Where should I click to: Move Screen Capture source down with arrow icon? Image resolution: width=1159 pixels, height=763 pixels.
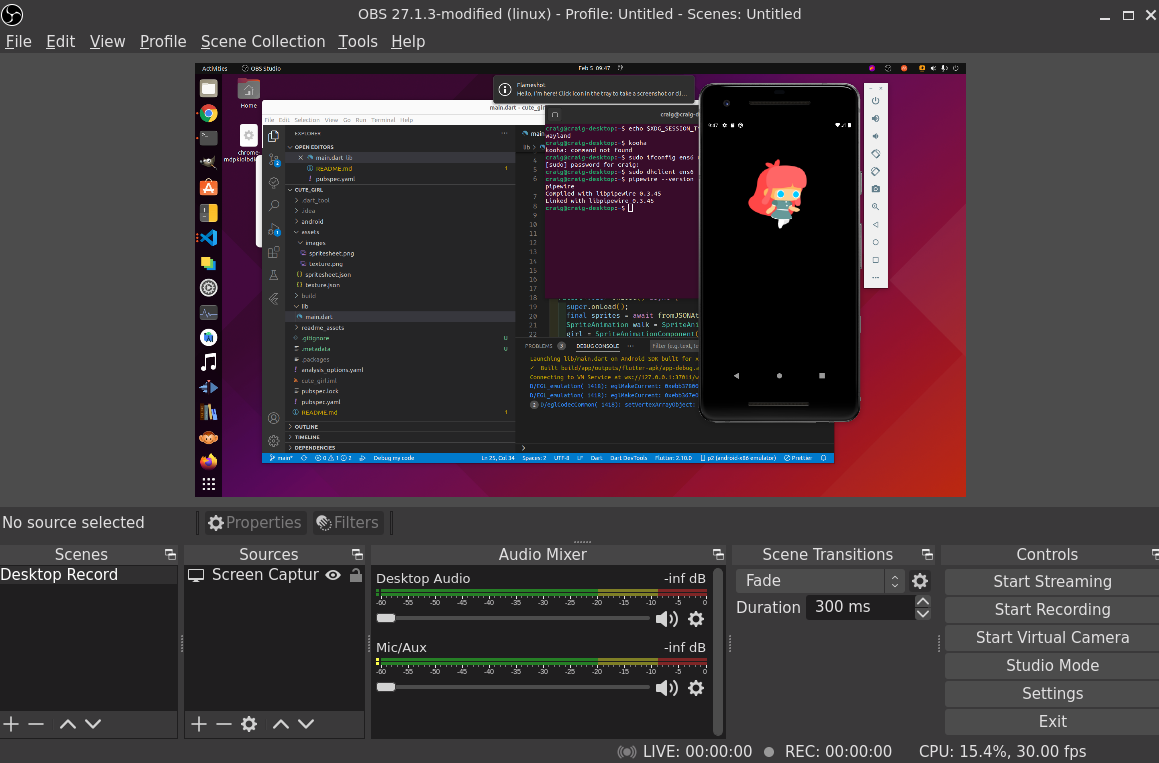coord(305,724)
